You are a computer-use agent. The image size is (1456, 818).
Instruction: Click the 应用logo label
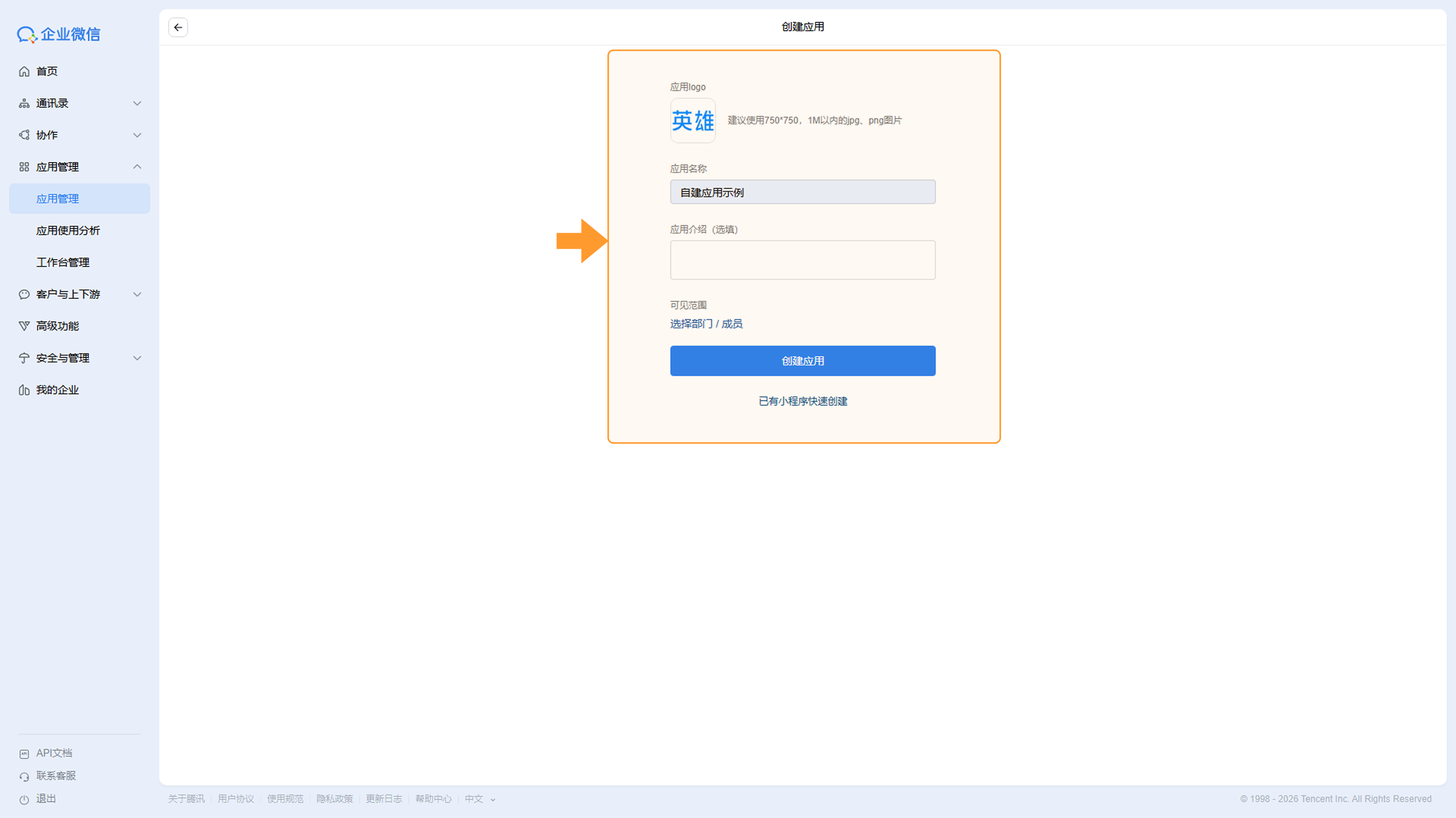click(688, 87)
